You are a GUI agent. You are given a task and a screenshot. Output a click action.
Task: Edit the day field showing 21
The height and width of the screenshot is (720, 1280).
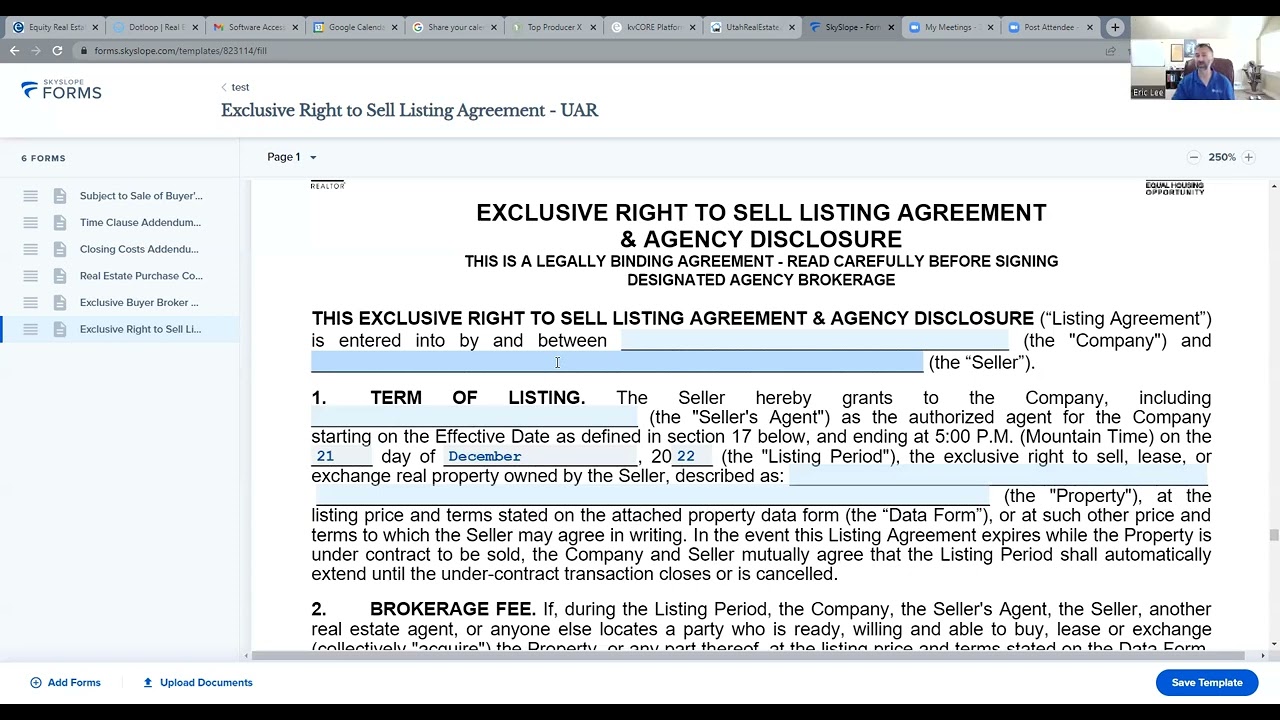(341, 456)
